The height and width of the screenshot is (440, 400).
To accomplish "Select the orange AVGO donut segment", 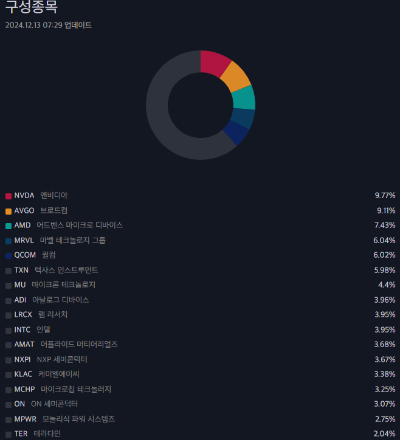I will tap(235, 77).
